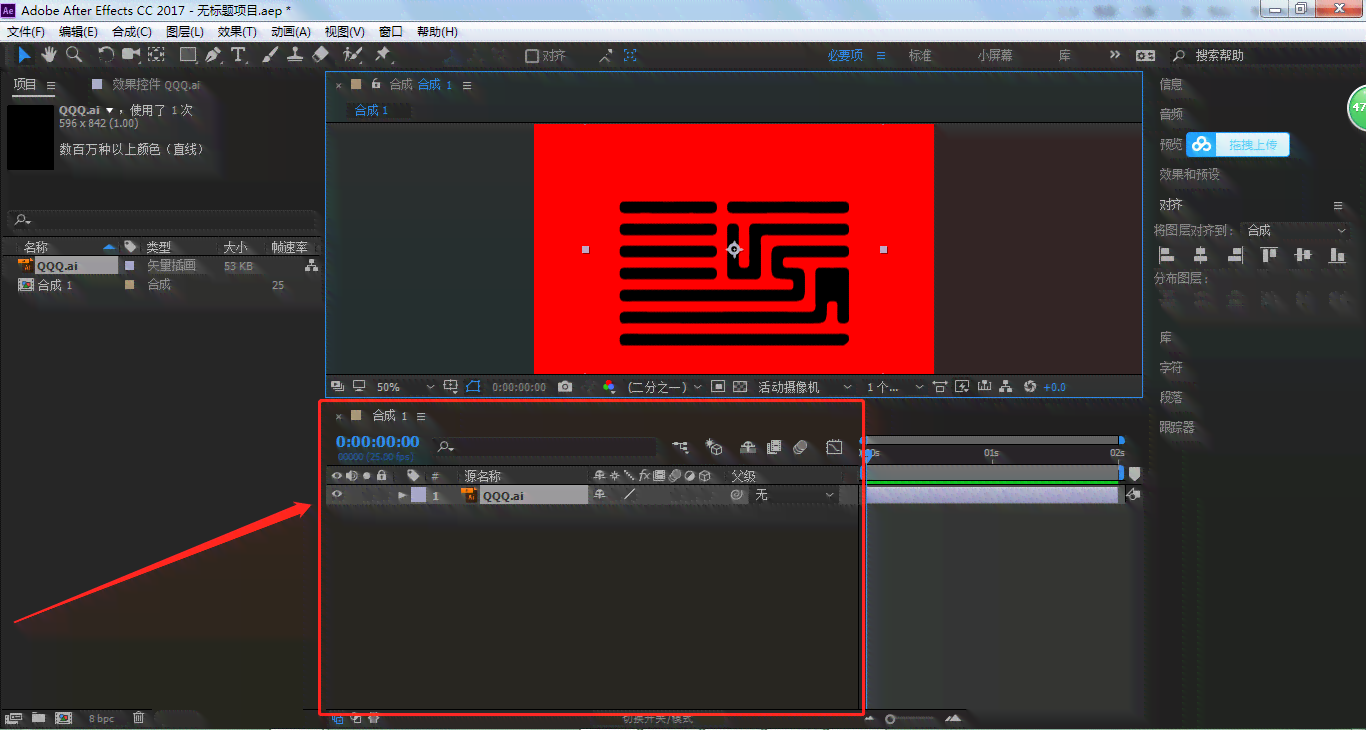
Task: Select the Pen tool
Action: 213,55
